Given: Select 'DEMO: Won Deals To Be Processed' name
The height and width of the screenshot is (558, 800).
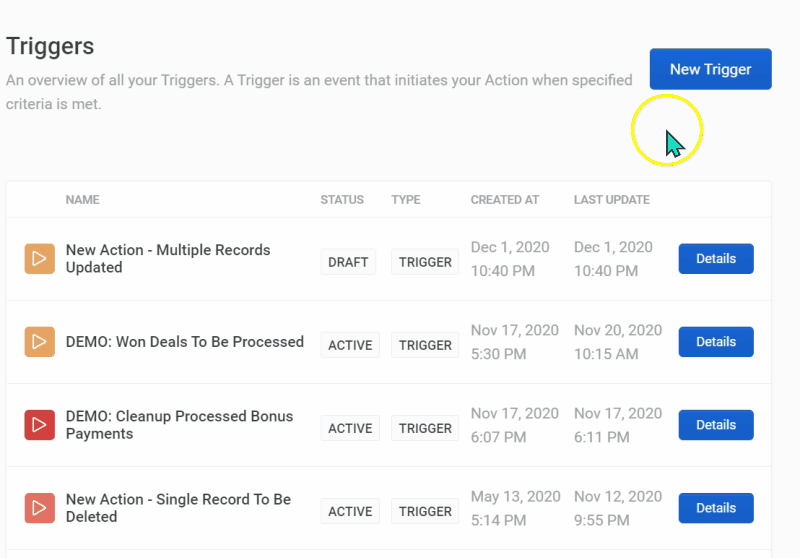Looking at the screenshot, I should [184, 342].
